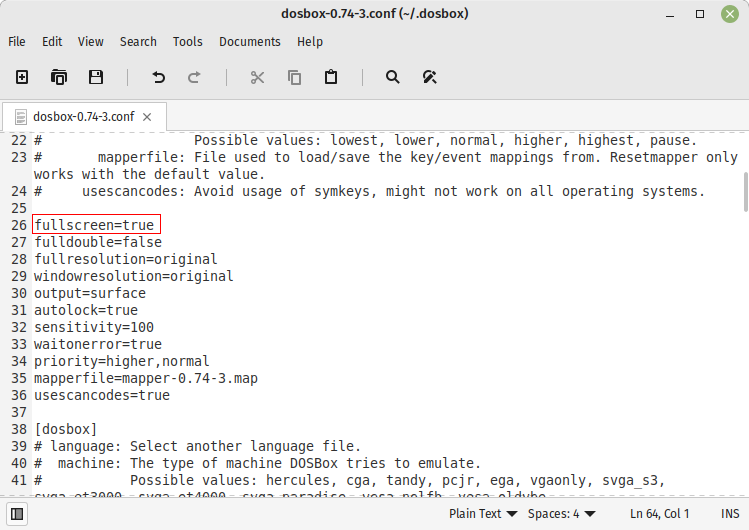Select the dosbox-0.74-3.conf document tab
This screenshot has height=530, width=749.
point(84,117)
